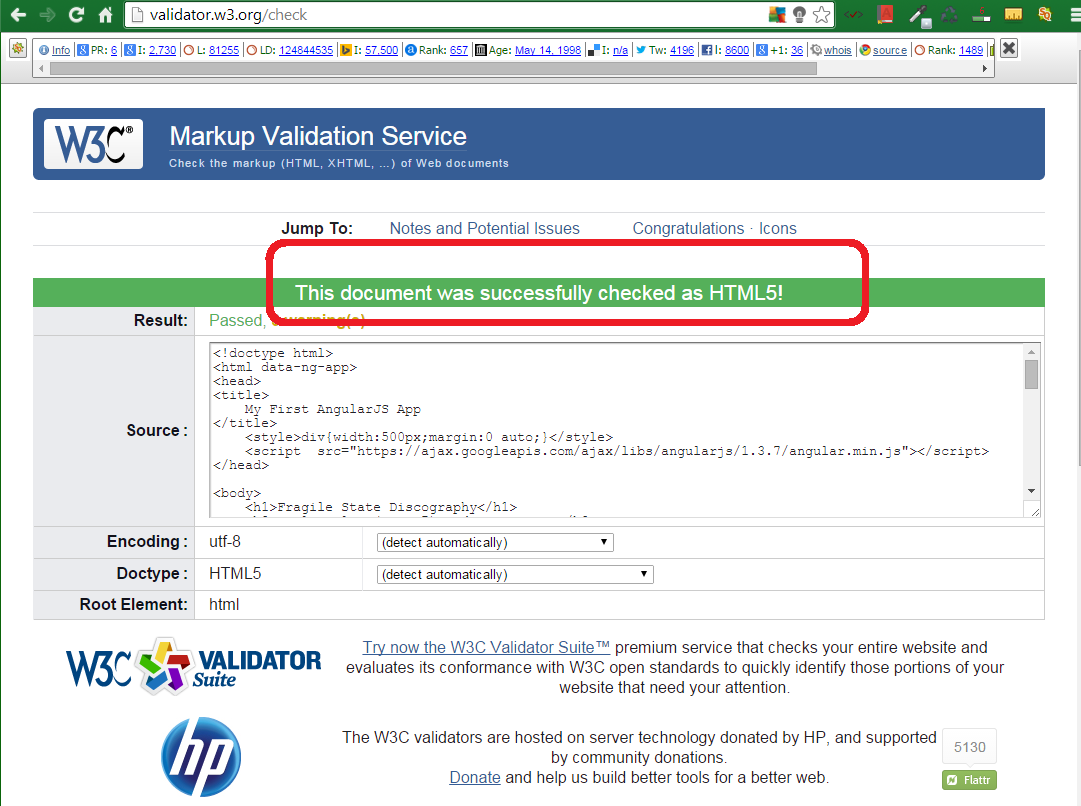Toggle the bookmark star for this page
Viewport: 1081px width, 806px height.
pyautogui.click(x=820, y=16)
